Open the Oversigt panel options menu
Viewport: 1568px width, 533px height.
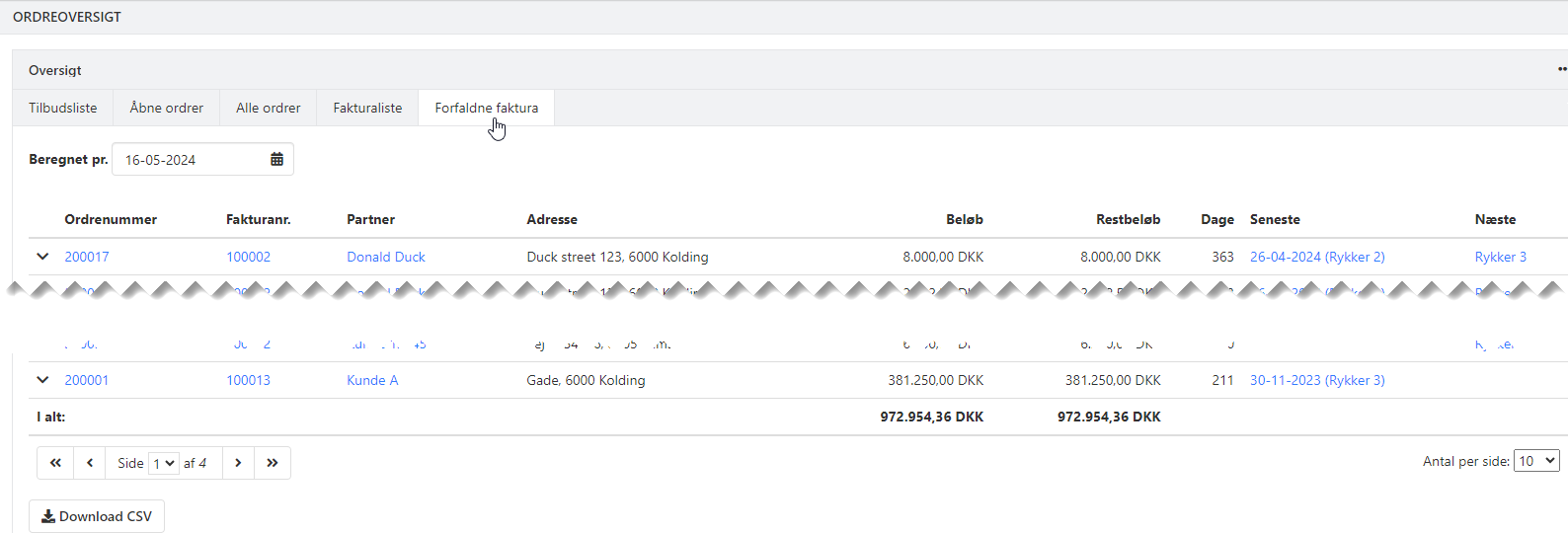click(x=1561, y=70)
